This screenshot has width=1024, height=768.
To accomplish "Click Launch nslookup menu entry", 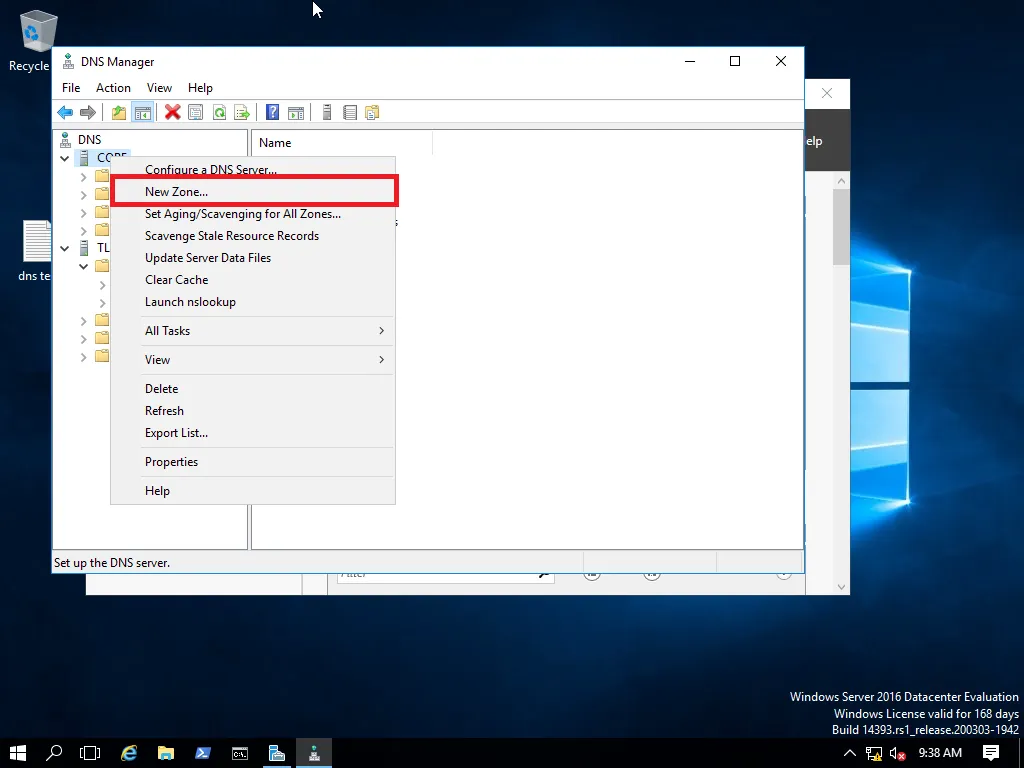I will [x=190, y=302].
